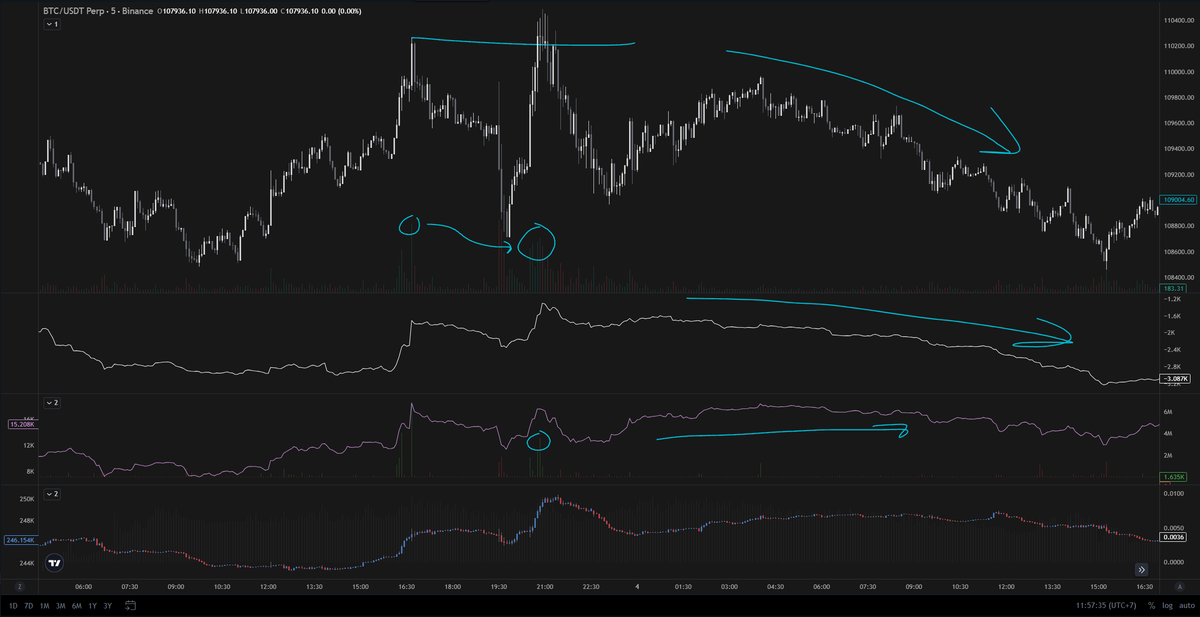This screenshot has height=617, width=1200.
Task: Select the 6M date range
Action: (78, 606)
